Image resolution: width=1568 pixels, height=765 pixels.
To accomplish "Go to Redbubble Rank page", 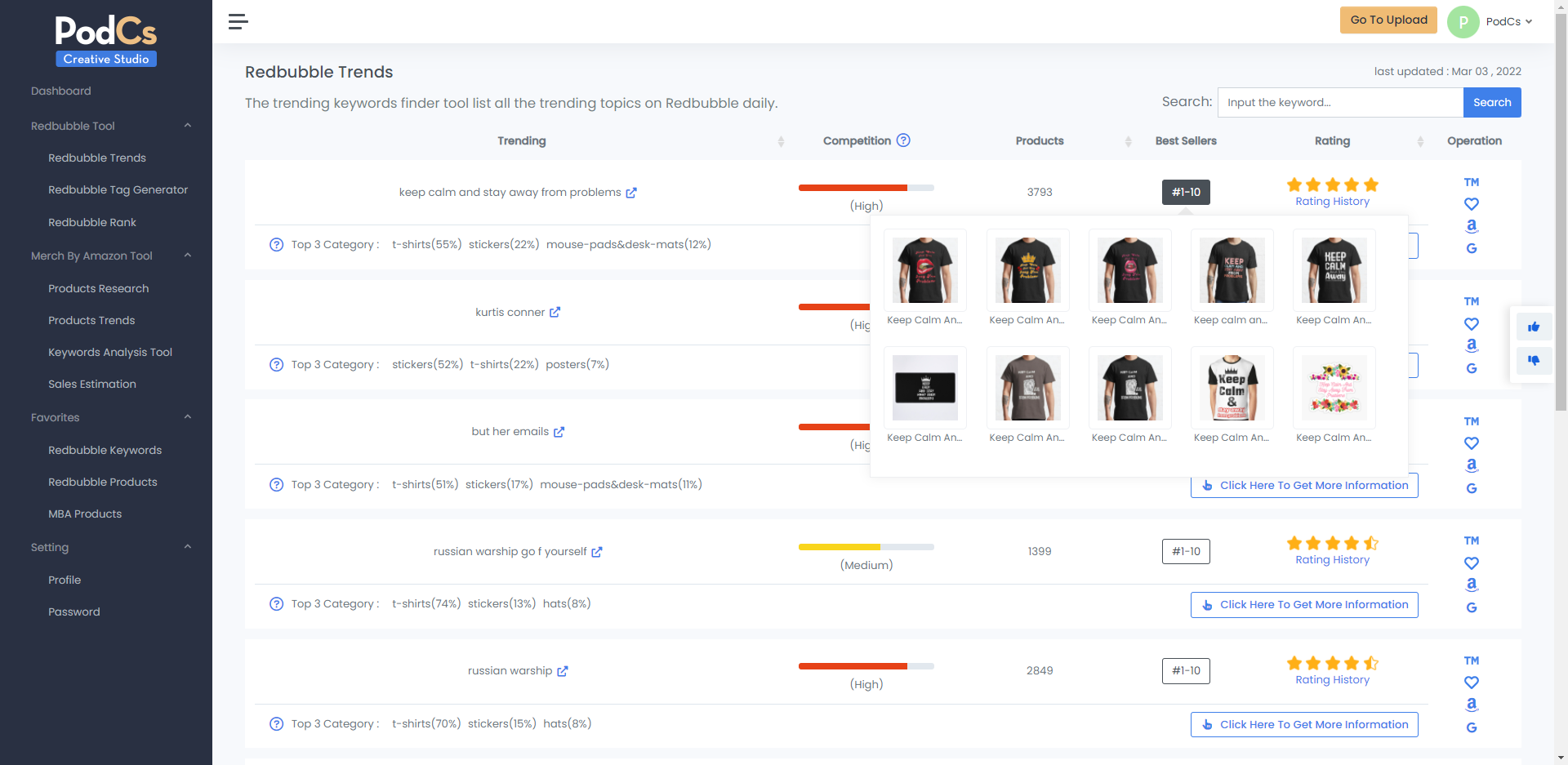I will [x=92, y=222].
